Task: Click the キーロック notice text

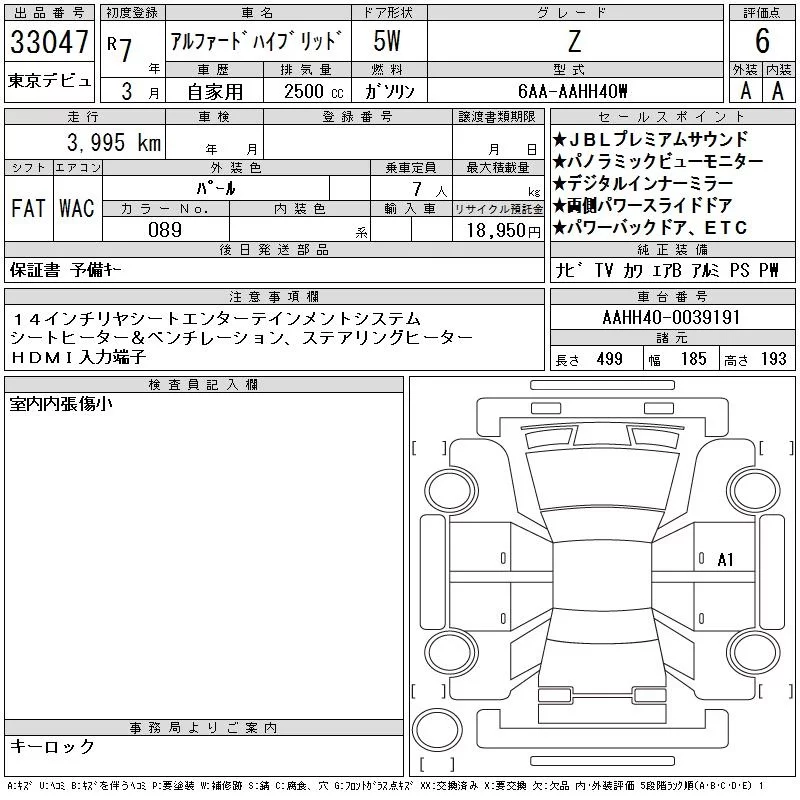Action: pos(53,747)
